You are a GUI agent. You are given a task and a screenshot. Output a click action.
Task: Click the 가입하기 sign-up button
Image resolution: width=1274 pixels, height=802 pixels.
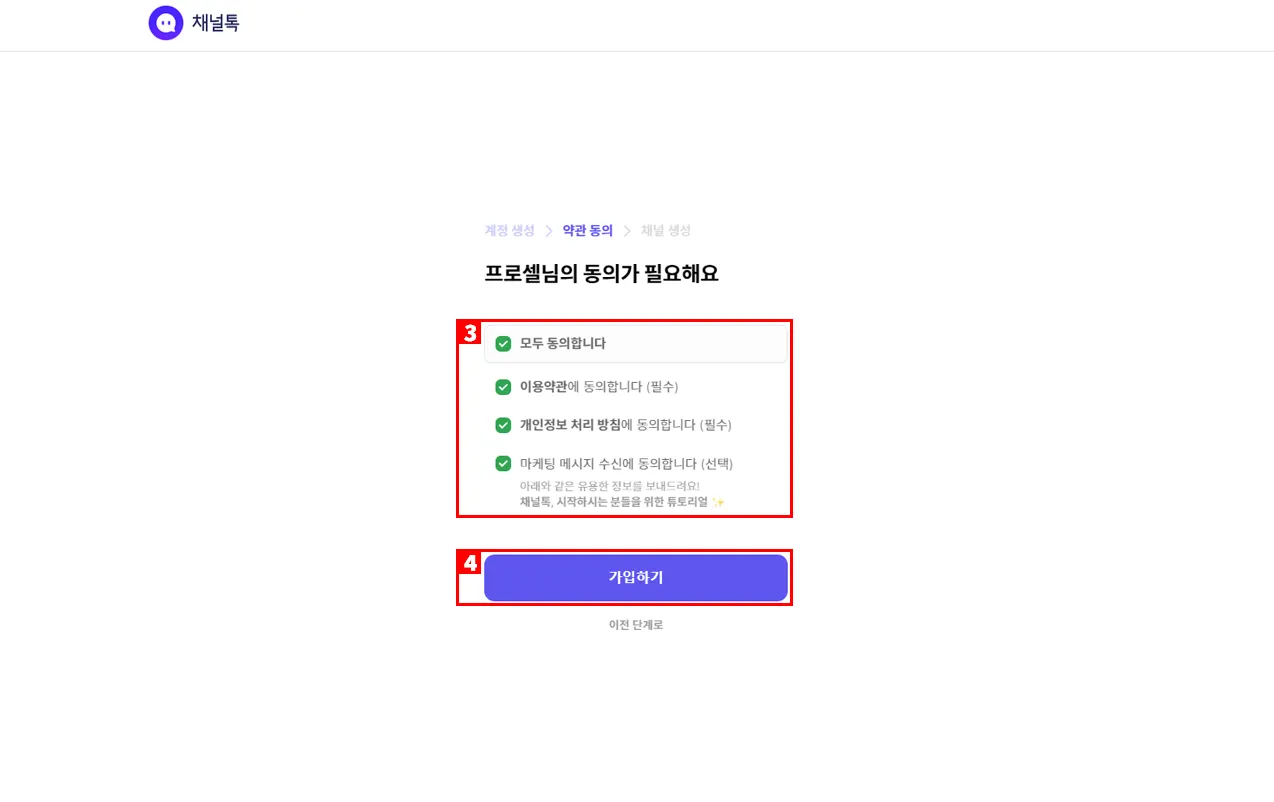[x=636, y=577]
